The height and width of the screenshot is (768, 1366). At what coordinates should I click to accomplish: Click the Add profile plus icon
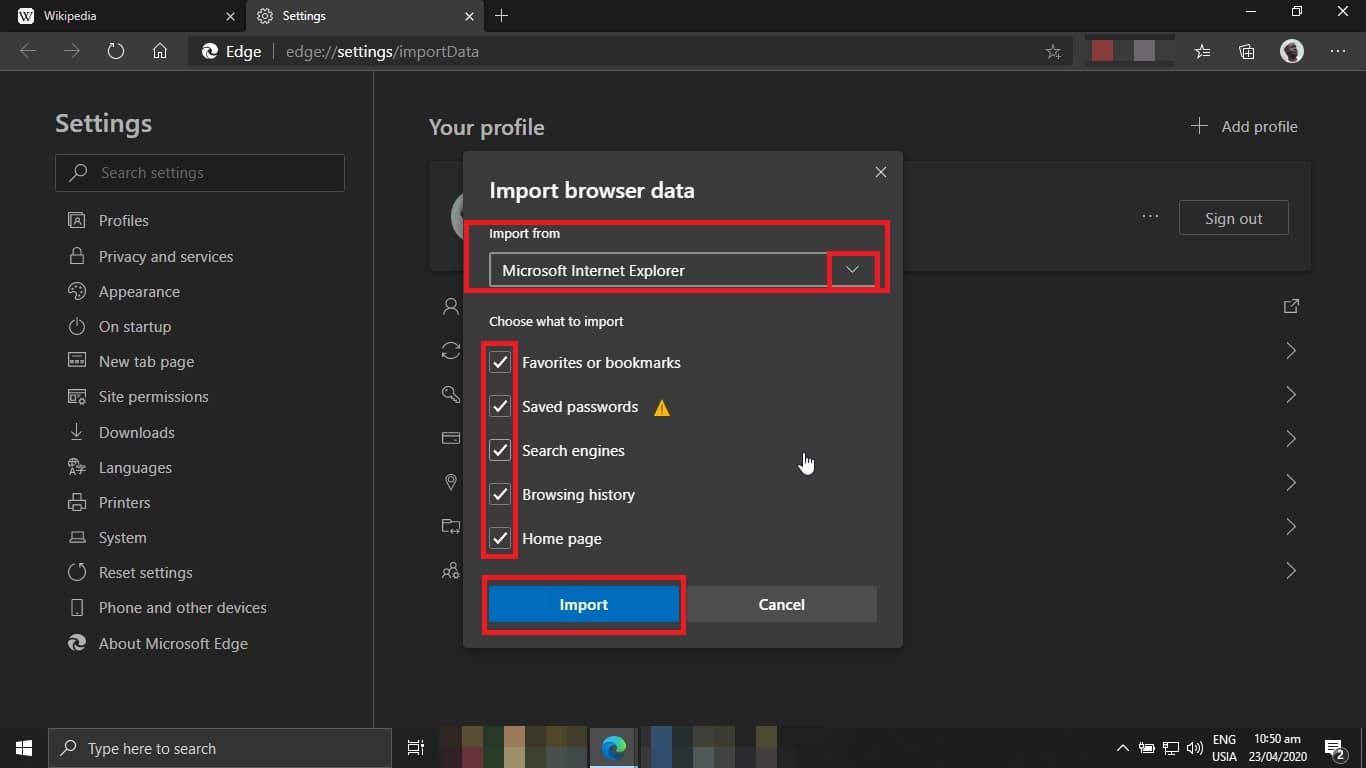point(1199,126)
